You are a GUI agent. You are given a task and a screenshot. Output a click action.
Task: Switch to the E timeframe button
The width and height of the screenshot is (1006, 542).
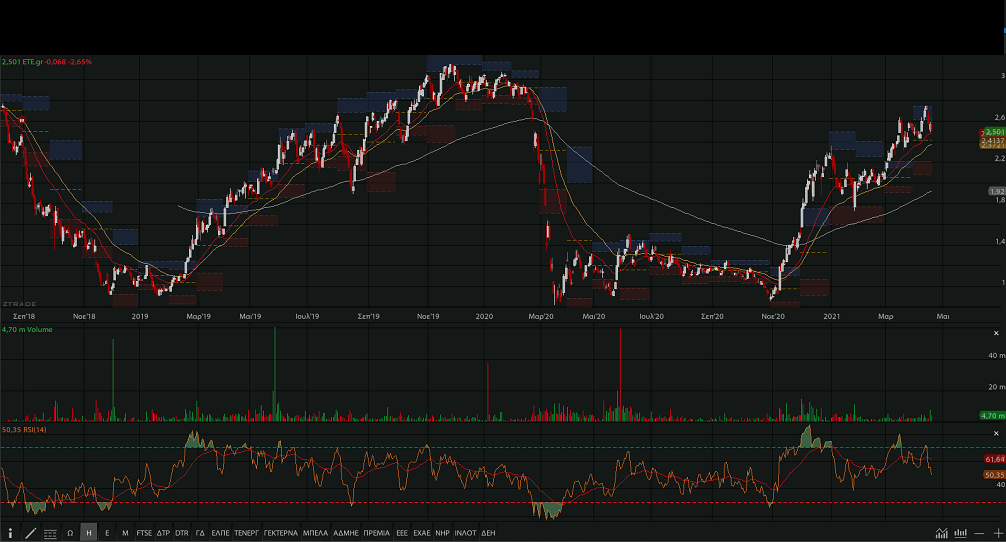107,534
